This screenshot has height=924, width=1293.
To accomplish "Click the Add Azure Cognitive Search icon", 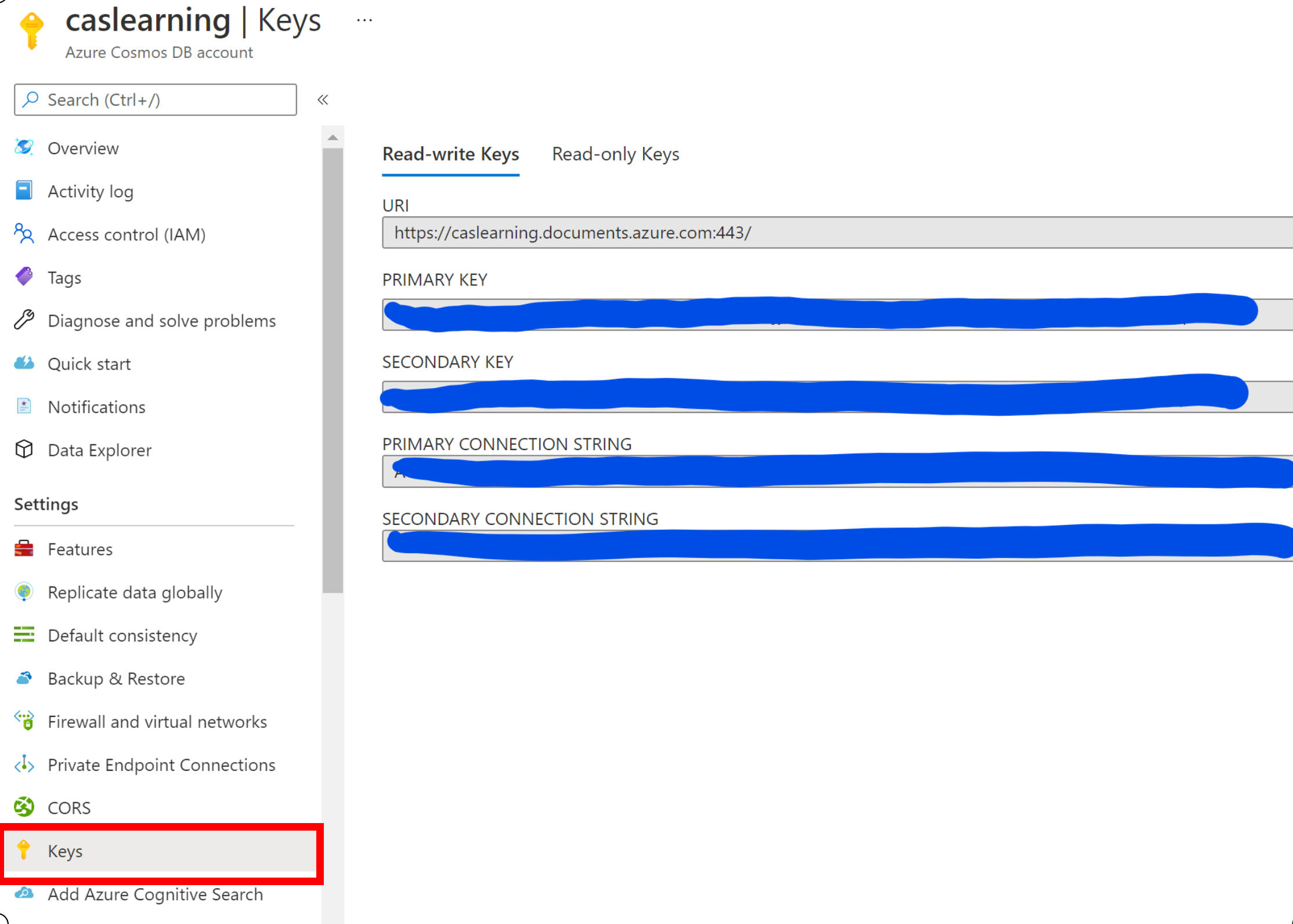I will pyautogui.click(x=24, y=893).
